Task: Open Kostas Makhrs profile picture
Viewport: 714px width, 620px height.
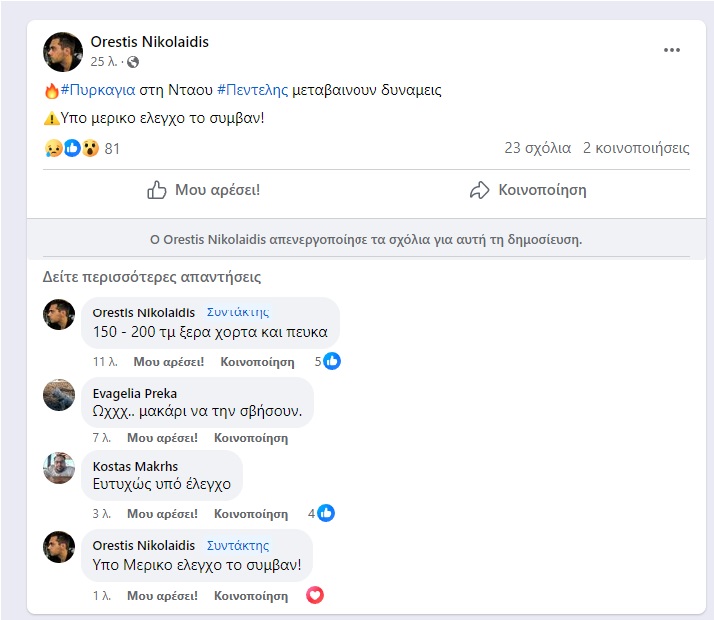Action: pos(59,467)
